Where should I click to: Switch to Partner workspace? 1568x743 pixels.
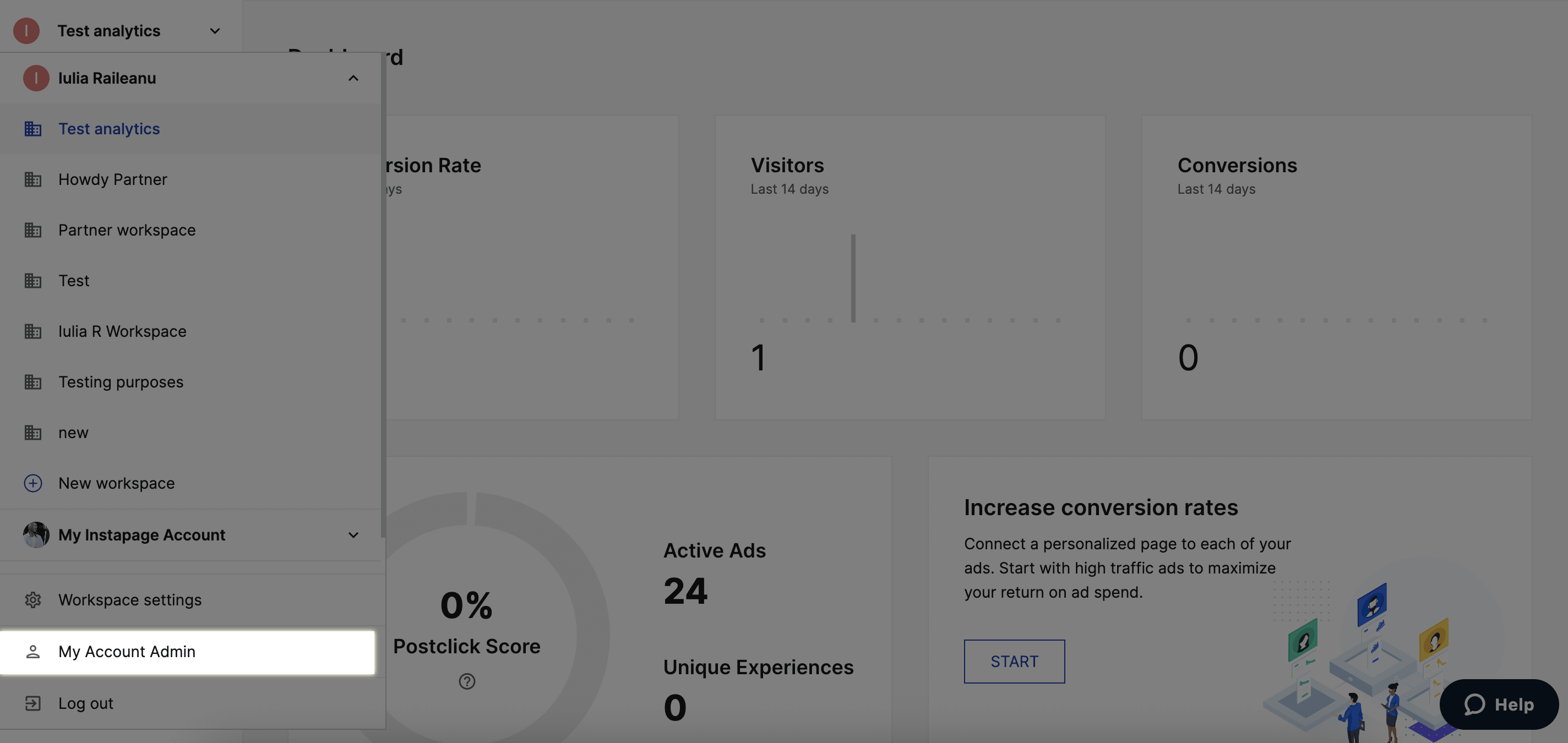tap(190, 230)
